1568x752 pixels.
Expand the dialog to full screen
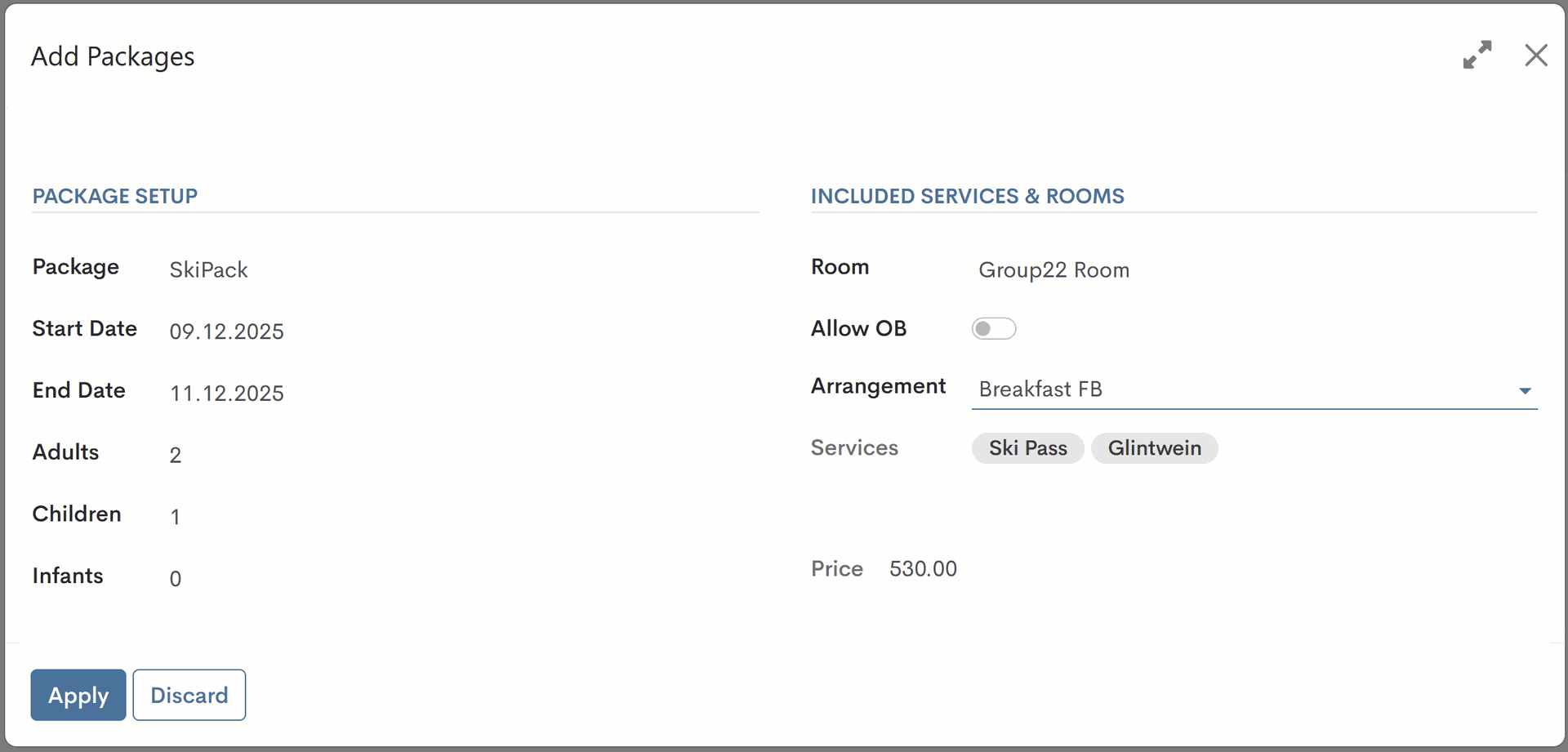[1477, 56]
